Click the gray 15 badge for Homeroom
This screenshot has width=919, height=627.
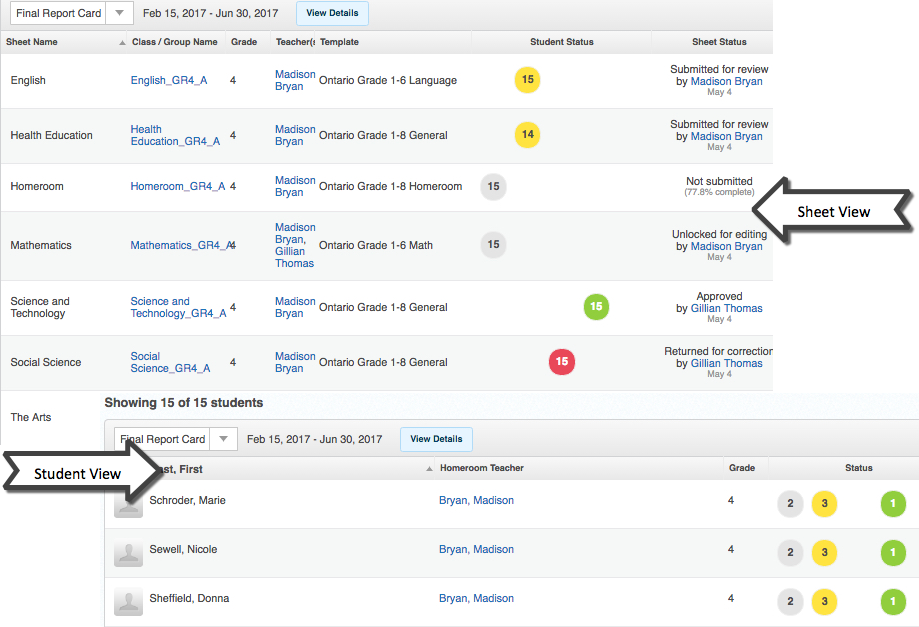coord(492,186)
